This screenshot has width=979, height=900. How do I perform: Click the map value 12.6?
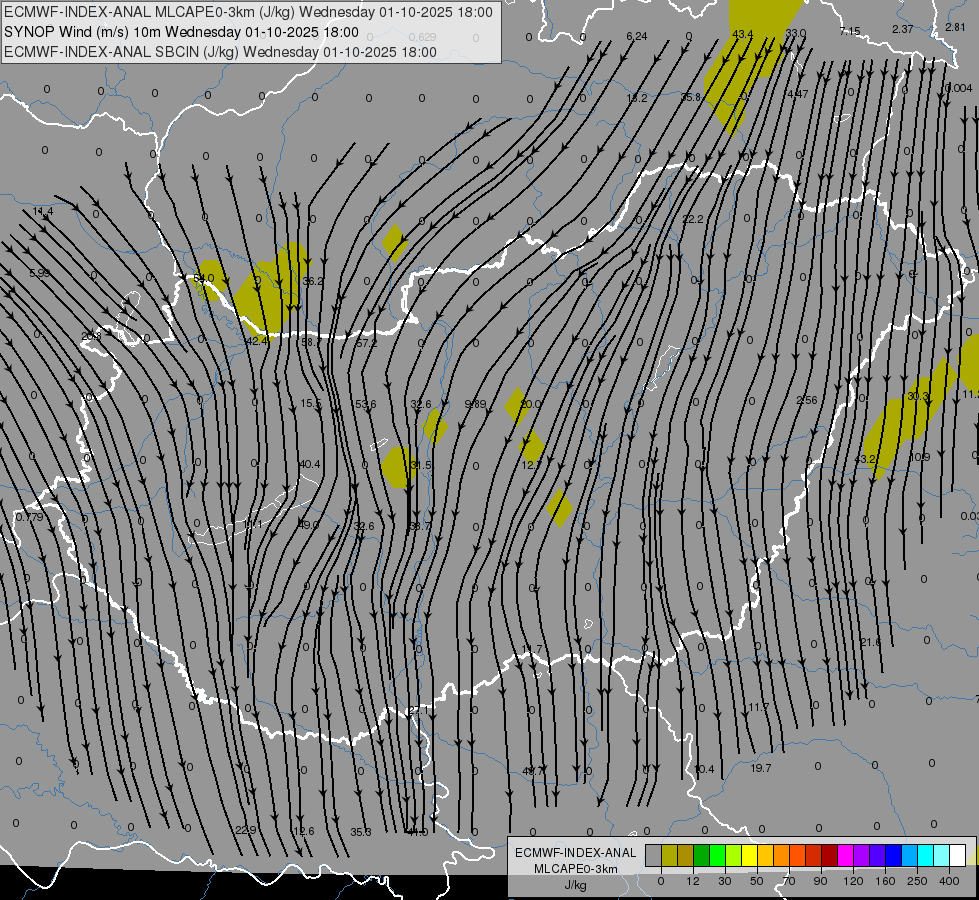coord(303,831)
